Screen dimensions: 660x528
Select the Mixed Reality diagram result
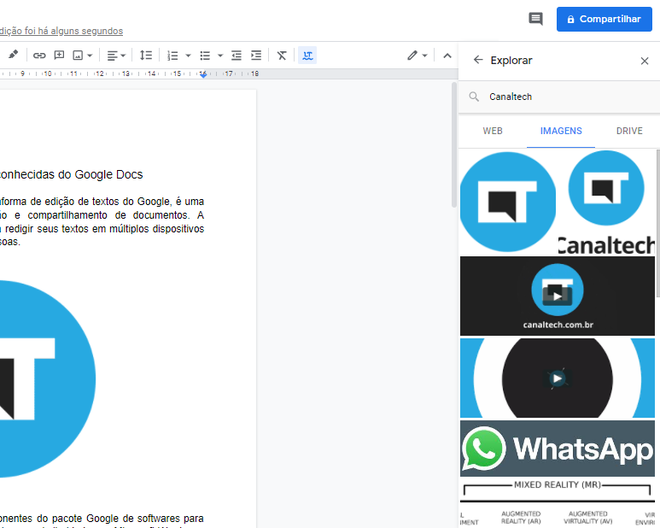[x=557, y=503]
